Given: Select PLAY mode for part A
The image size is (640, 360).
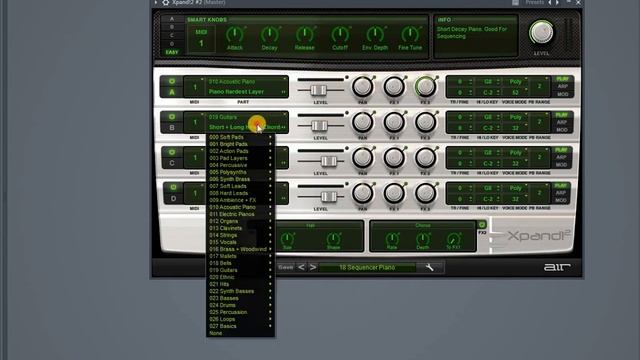Looking at the screenshot, I should coord(562,79).
